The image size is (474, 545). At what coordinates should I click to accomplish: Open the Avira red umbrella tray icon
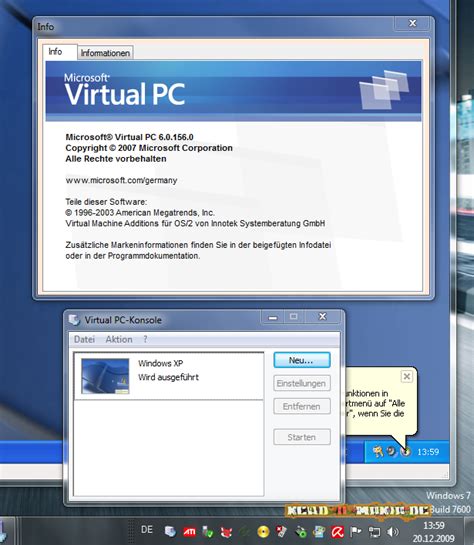click(337, 531)
